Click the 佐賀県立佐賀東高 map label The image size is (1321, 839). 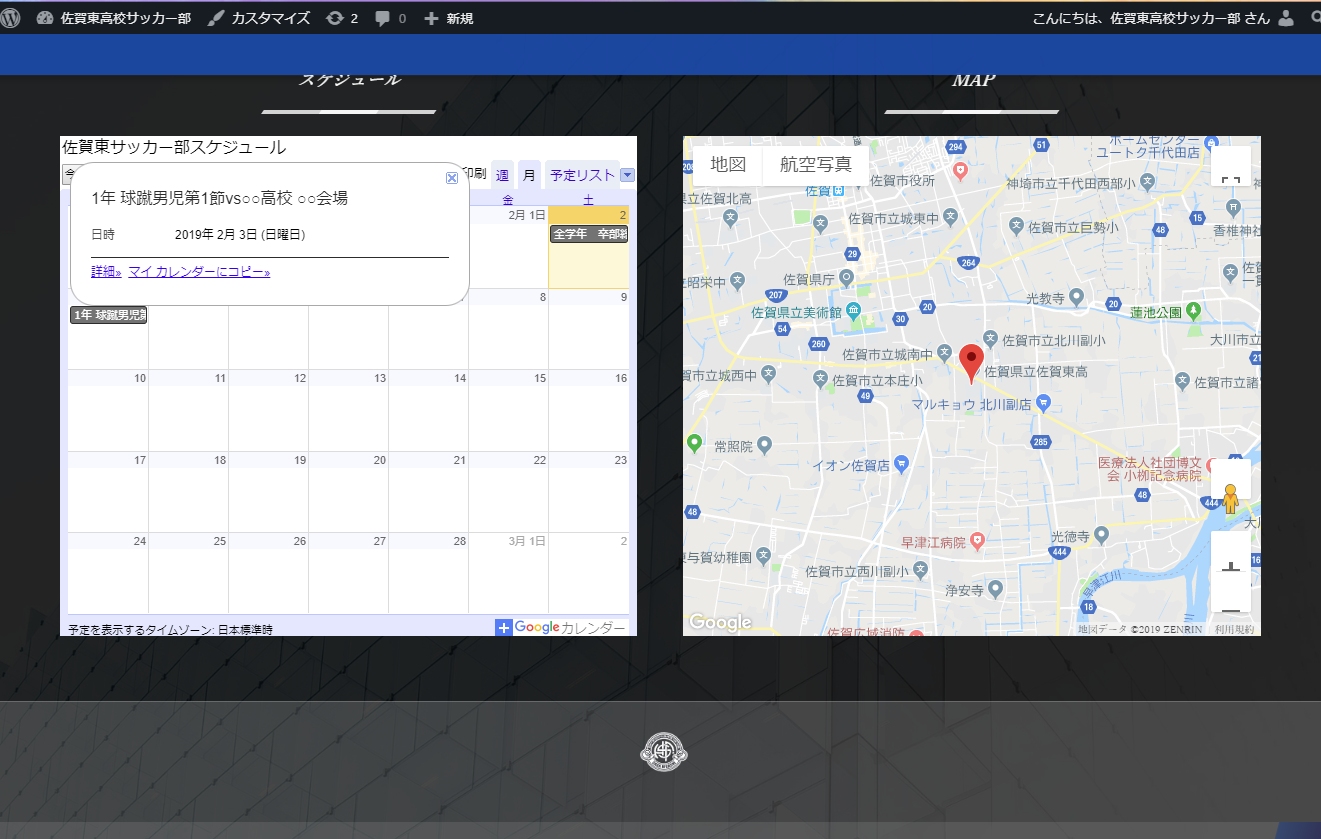[x=1036, y=371]
